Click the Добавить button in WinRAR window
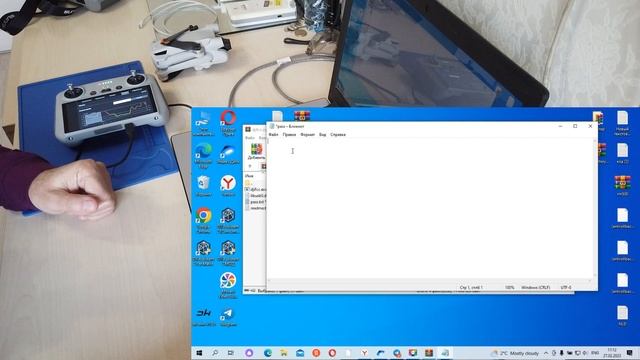Image resolution: width=640 pixels, height=360 pixels. coord(256,151)
